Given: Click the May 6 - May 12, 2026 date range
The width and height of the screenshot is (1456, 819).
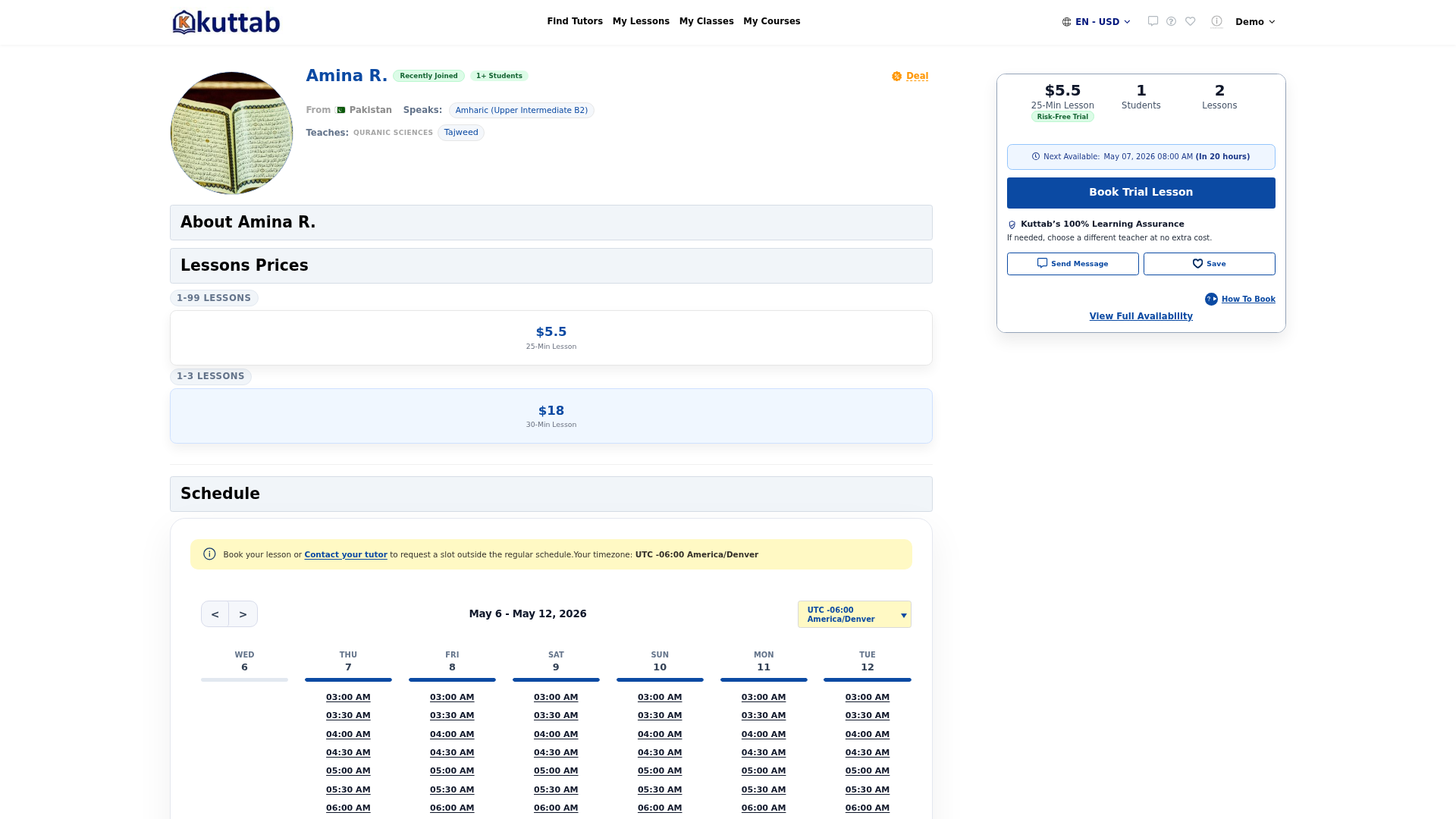Looking at the screenshot, I should pyautogui.click(x=528, y=614).
